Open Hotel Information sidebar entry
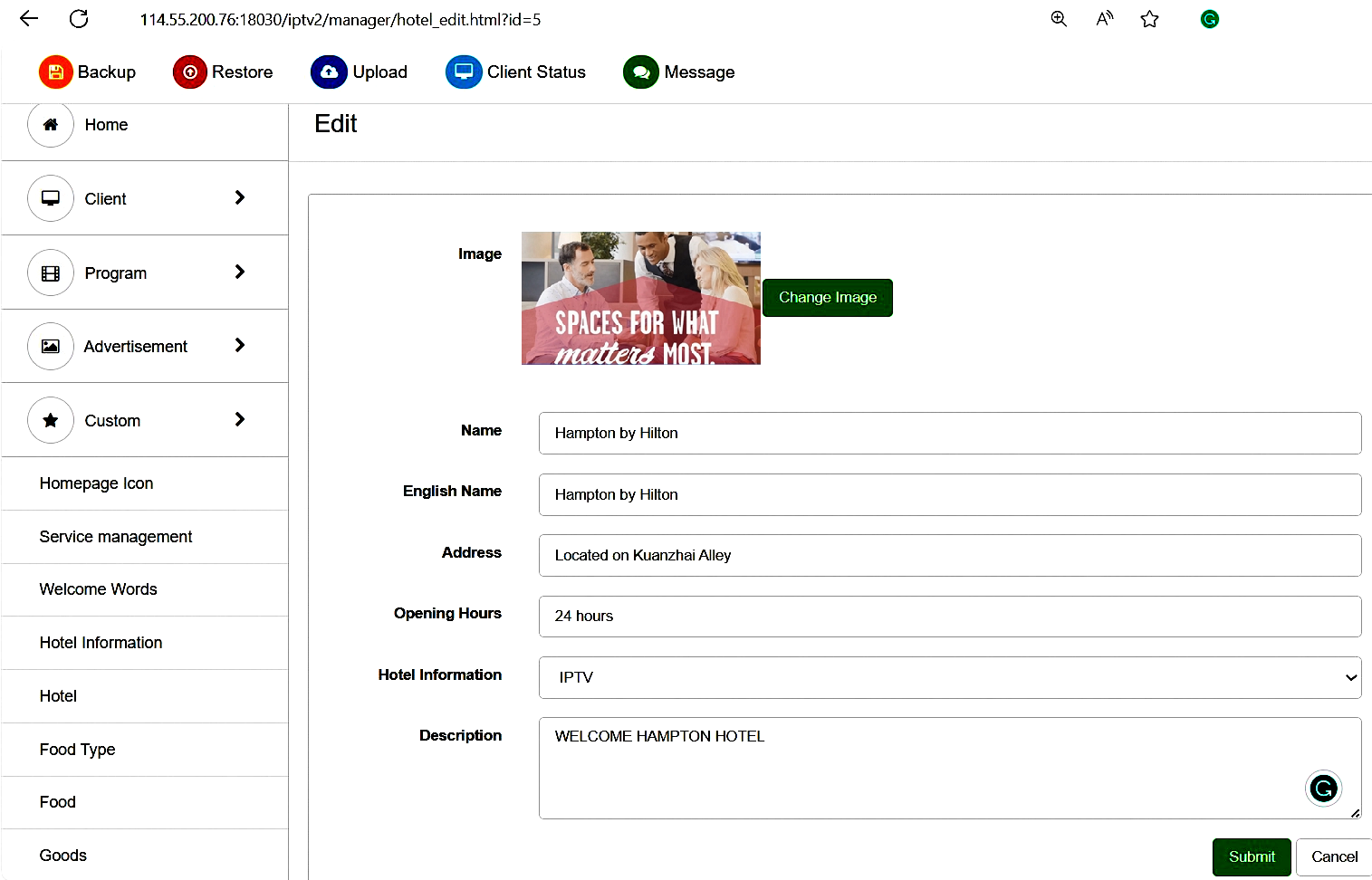Viewport: 1372px width, 880px height. 145,643
